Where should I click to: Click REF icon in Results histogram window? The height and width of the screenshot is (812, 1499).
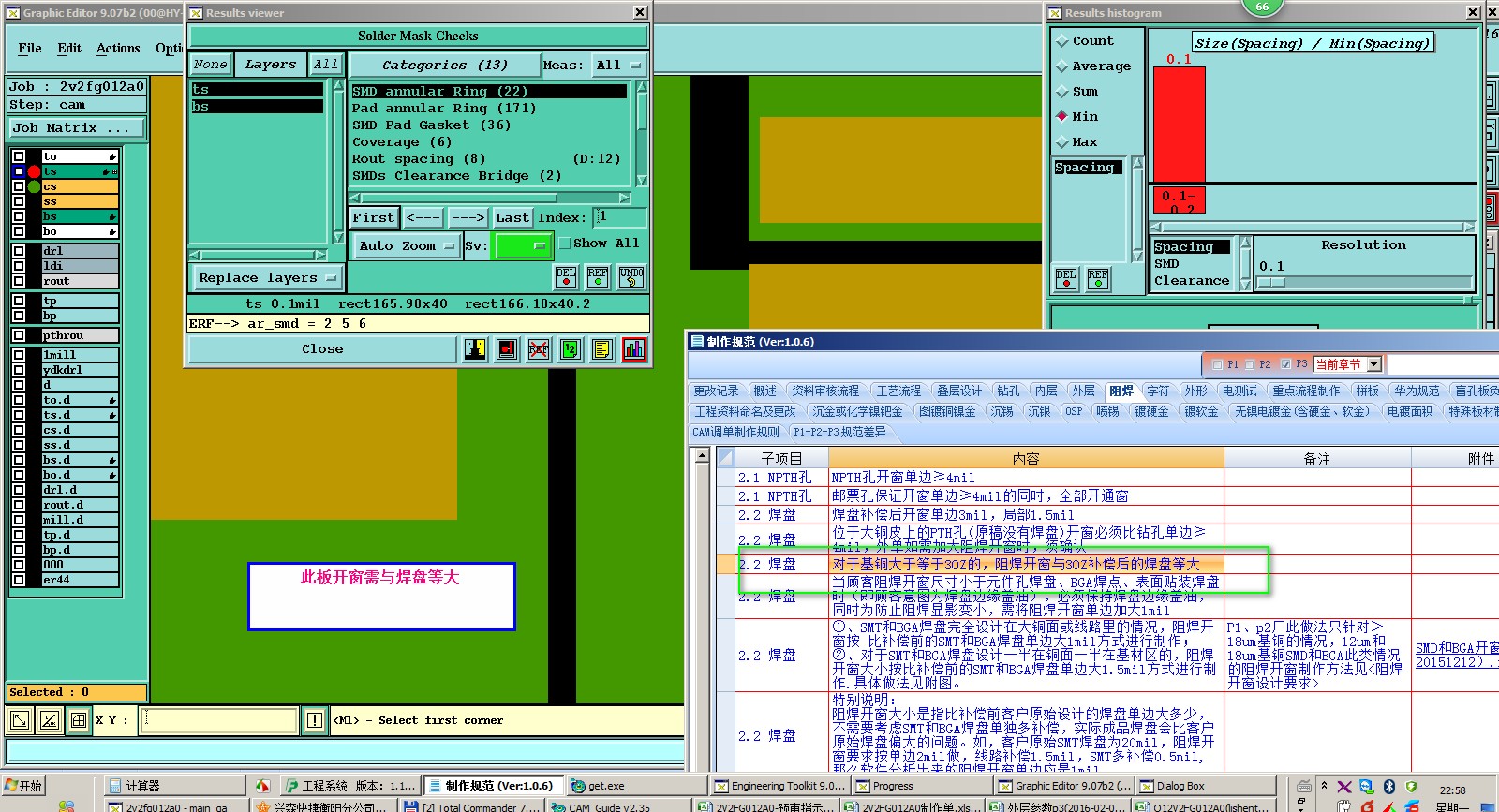1098,279
